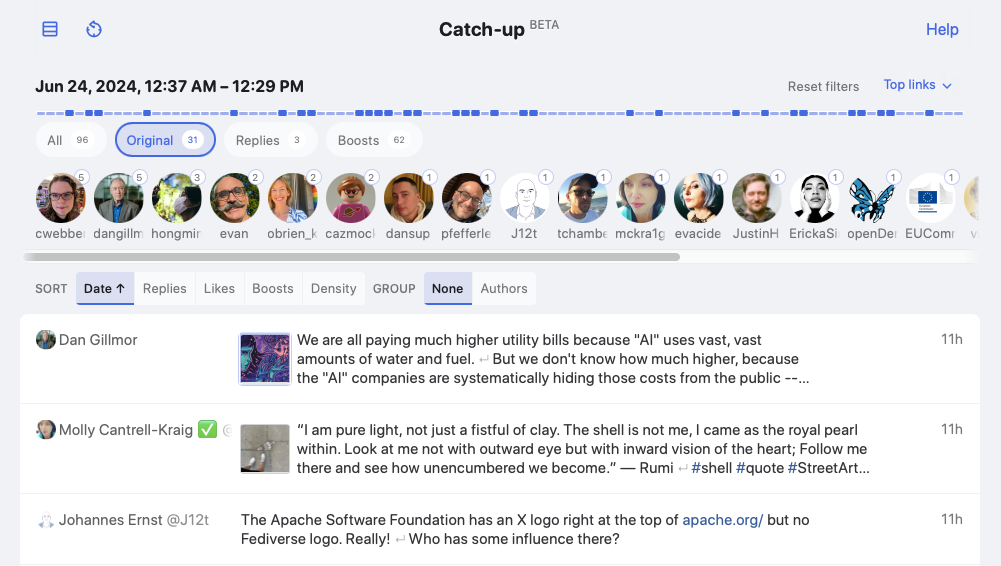Group posts by Authors
This screenshot has width=1001, height=566.
click(x=503, y=288)
